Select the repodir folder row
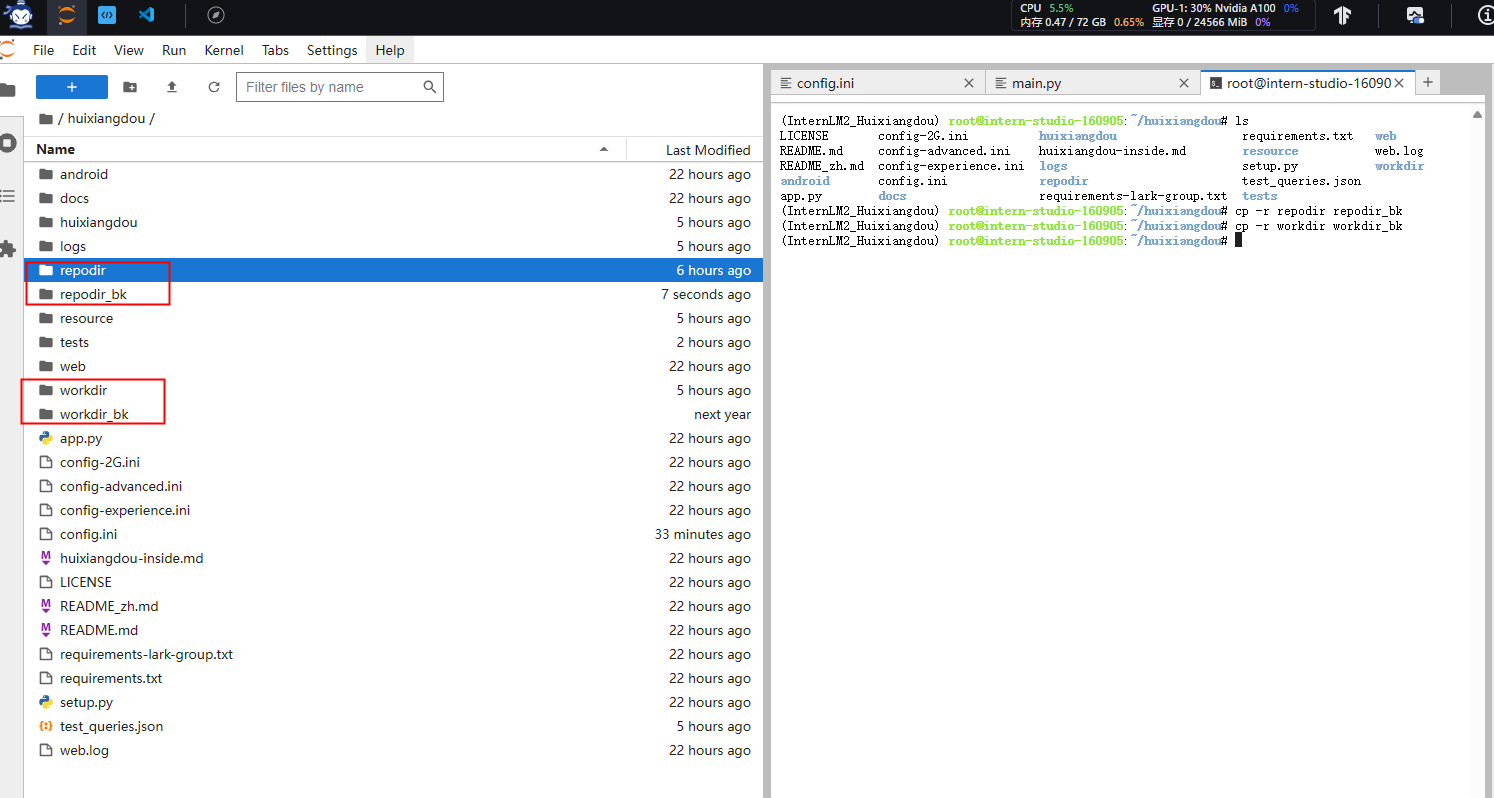Image resolution: width=1494 pixels, height=798 pixels. 395,270
